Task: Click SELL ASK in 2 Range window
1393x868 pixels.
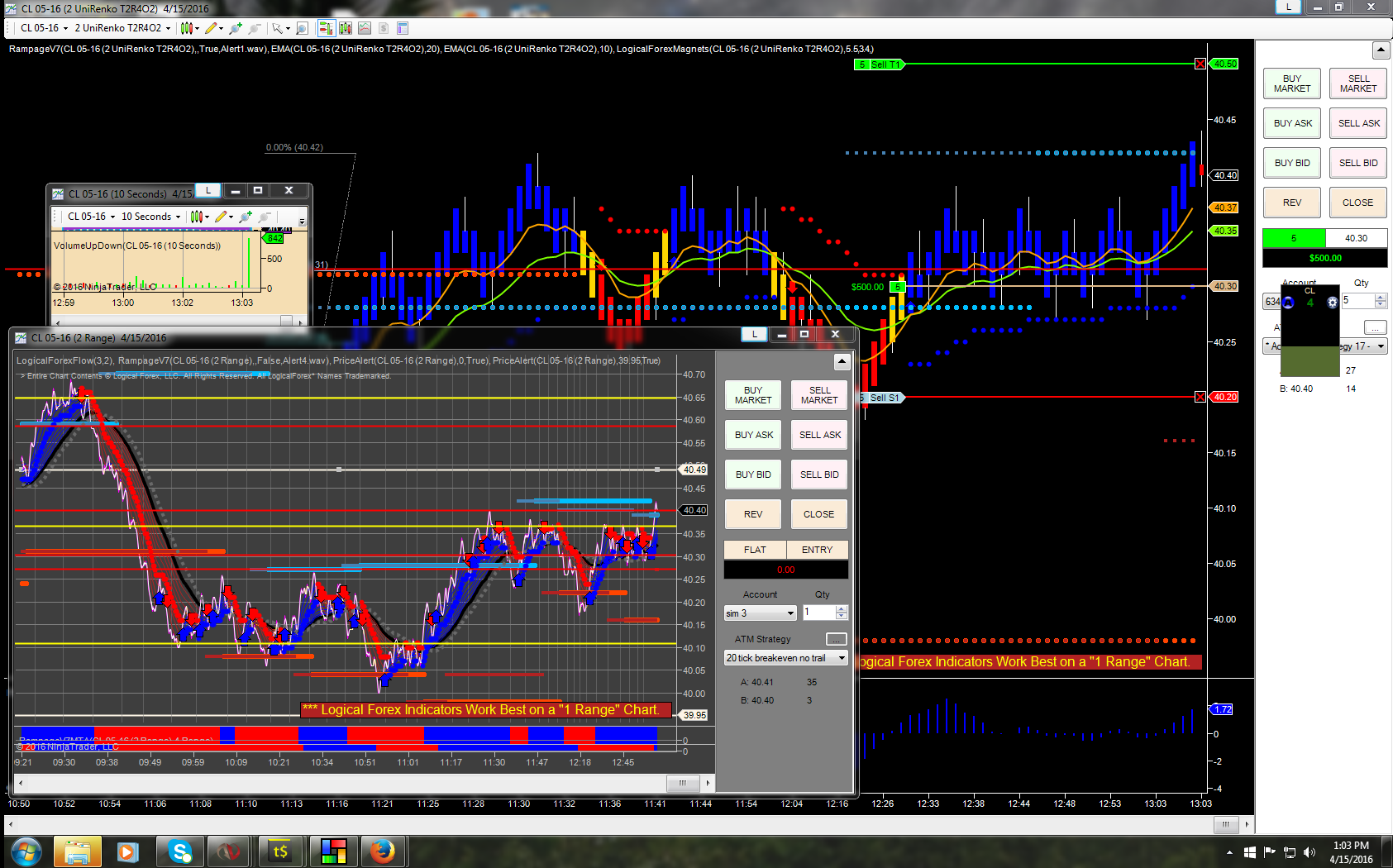Action: (x=819, y=435)
